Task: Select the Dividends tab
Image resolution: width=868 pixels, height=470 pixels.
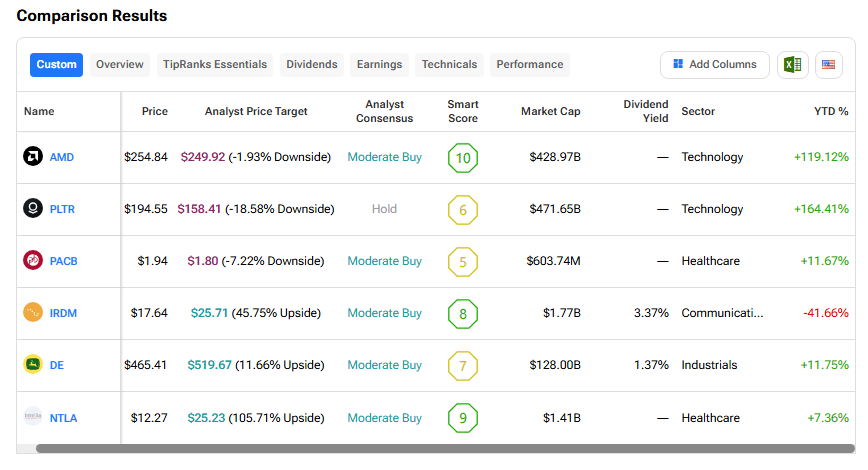Action: pyautogui.click(x=312, y=65)
